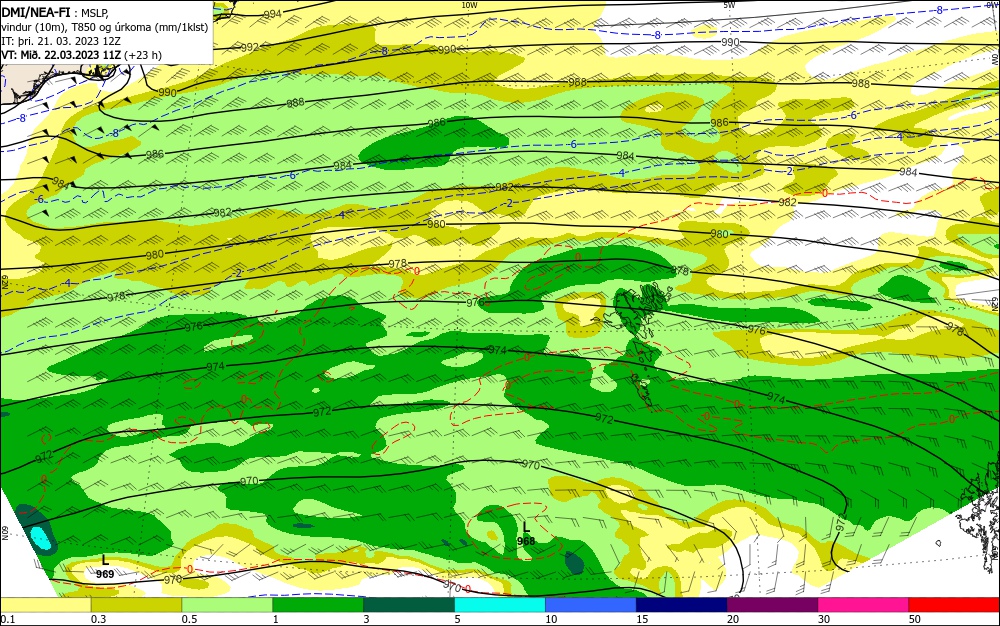
Task: Click the IT: þri. 21. 03. 2023 12Z line
Action: (61, 41)
